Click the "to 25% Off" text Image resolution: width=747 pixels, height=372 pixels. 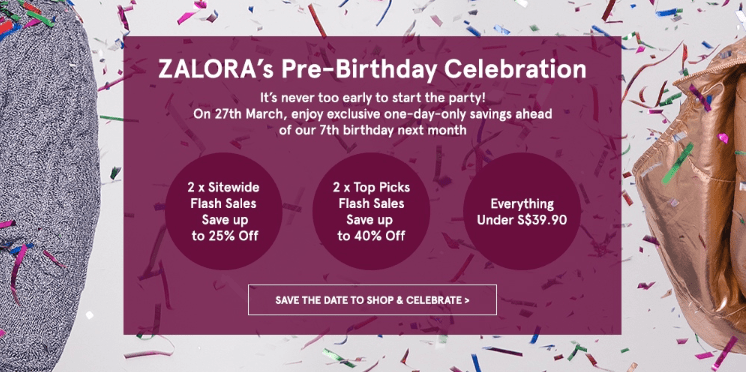click(225, 235)
